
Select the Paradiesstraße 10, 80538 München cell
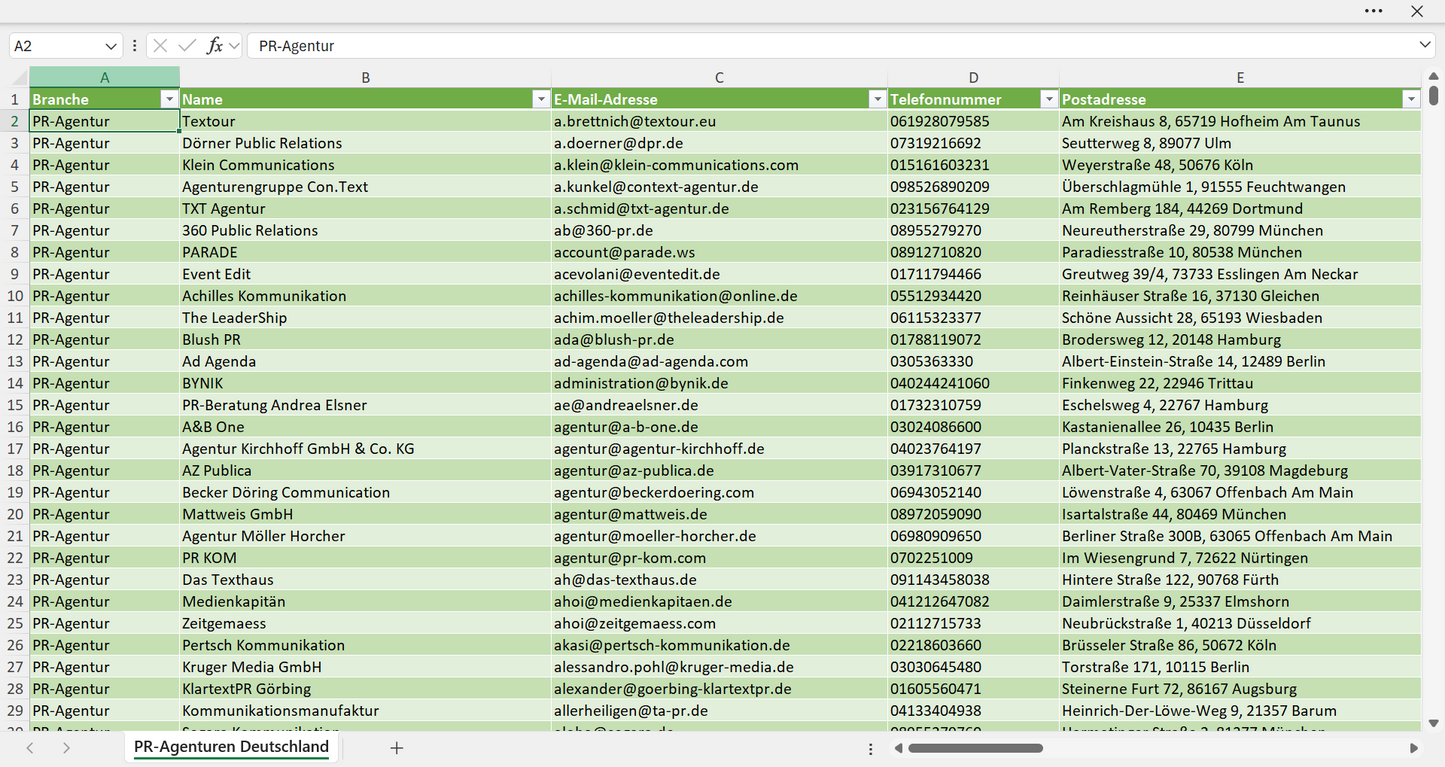tap(1240, 252)
